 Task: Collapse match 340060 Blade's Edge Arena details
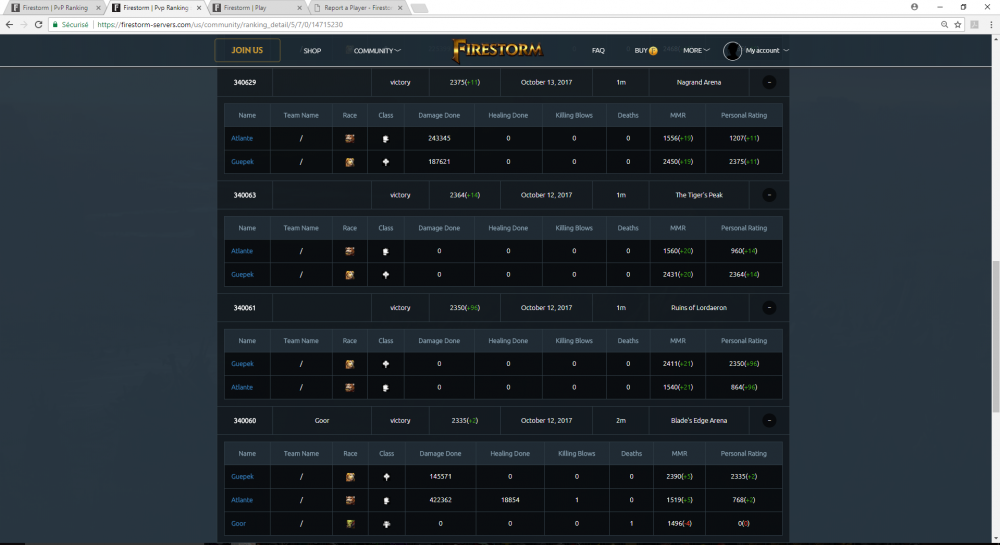tap(769, 421)
